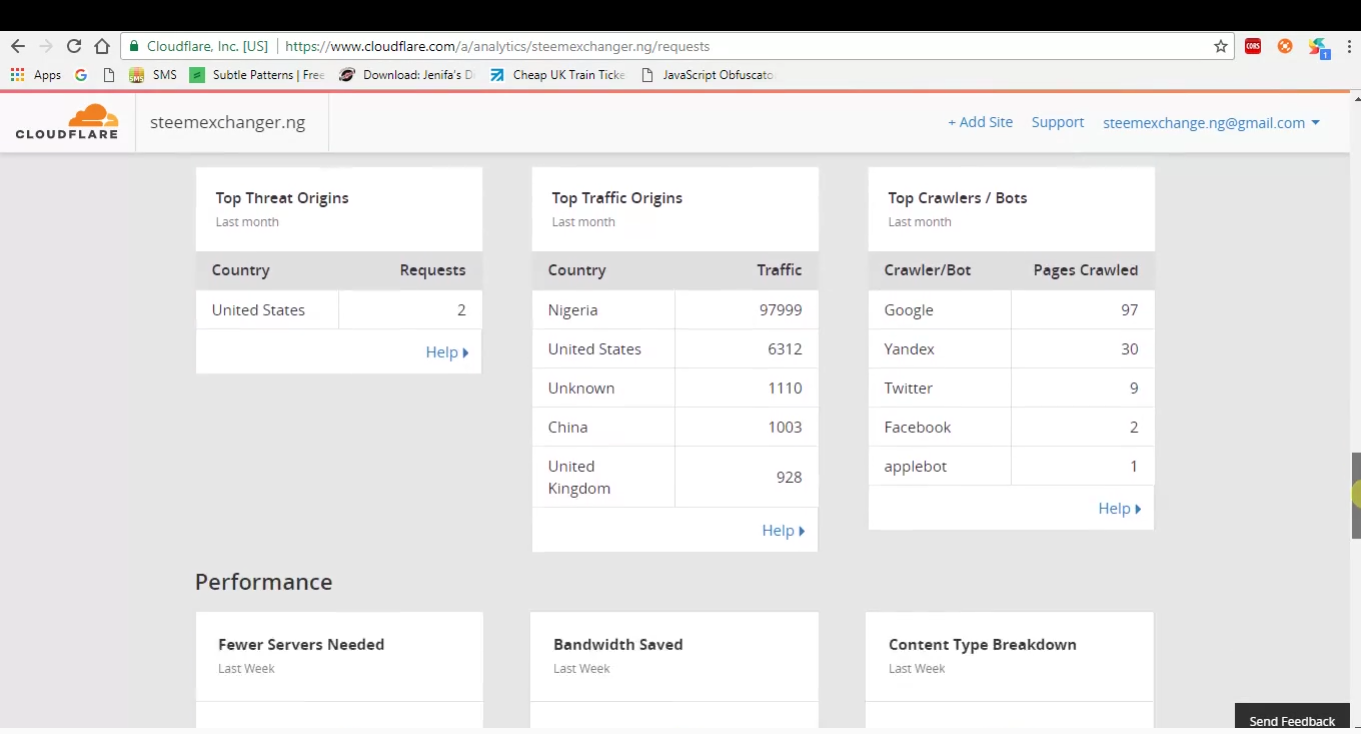Click the Pages Crawled column header

tap(1085, 270)
